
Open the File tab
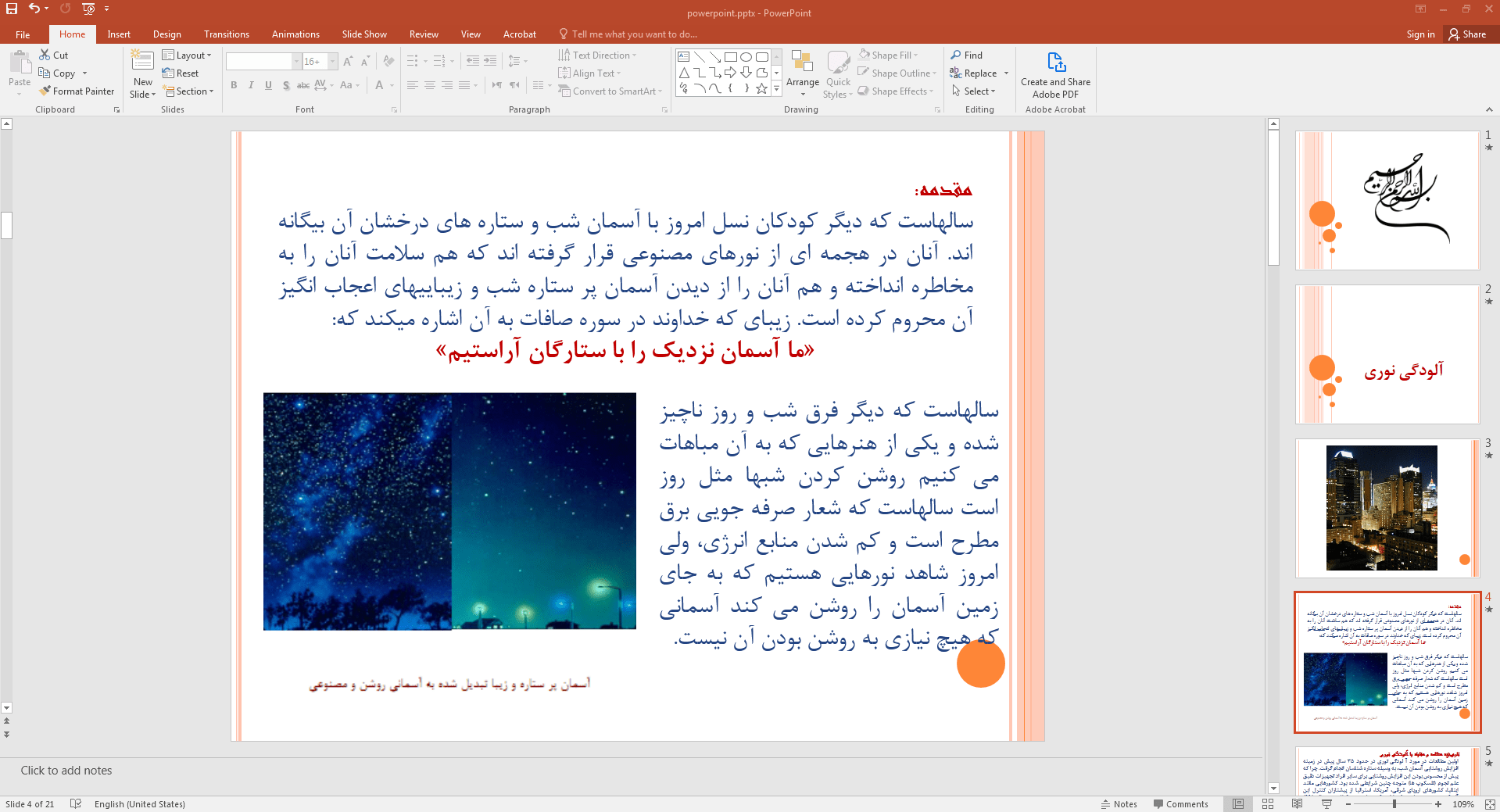(x=23, y=34)
